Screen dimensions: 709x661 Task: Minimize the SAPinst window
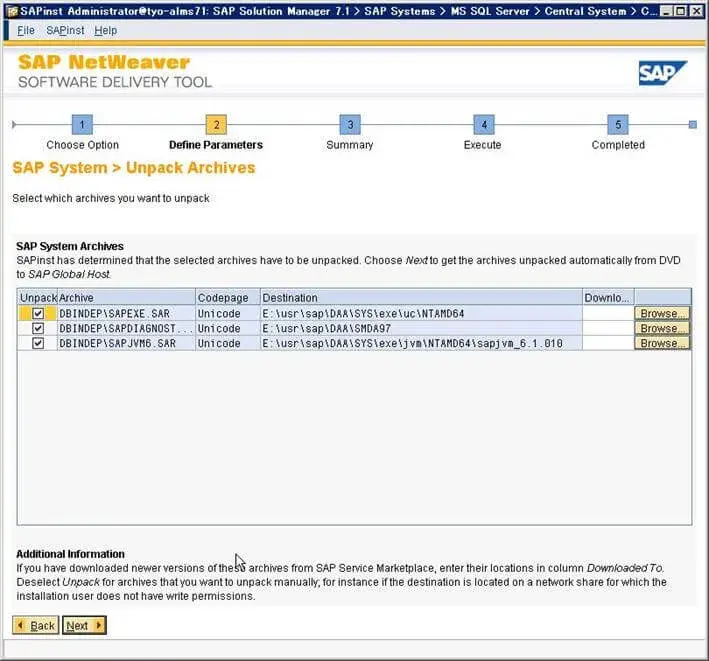(x=666, y=11)
